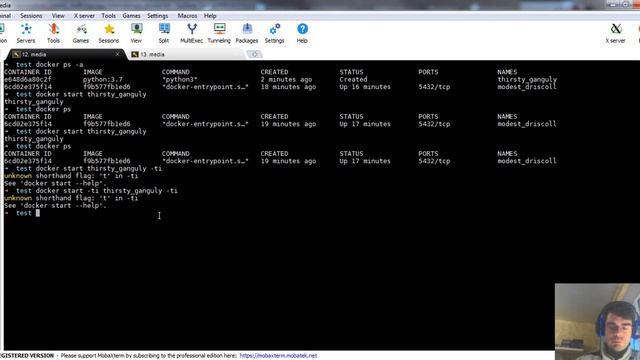640x360 pixels.
Task: Click the '18 minutes ago' created value
Action: tap(288, 87)
